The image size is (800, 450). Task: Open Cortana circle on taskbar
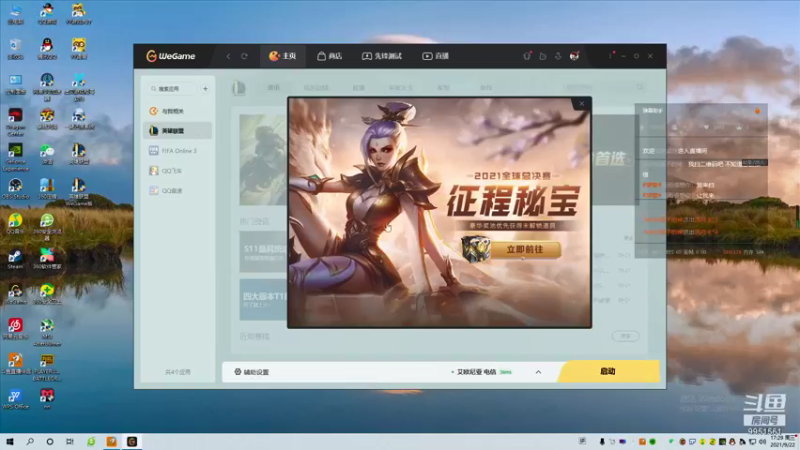(49, 441)
